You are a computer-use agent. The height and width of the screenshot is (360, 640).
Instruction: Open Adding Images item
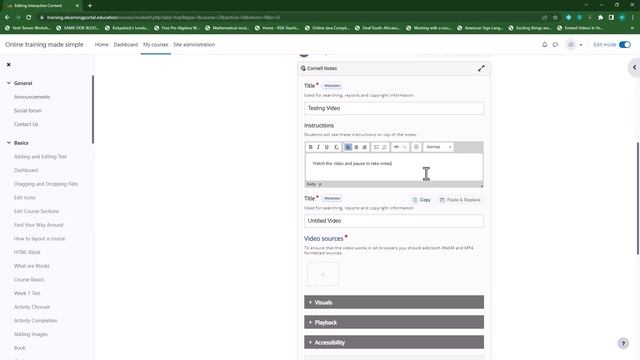(x=31, y=334)
